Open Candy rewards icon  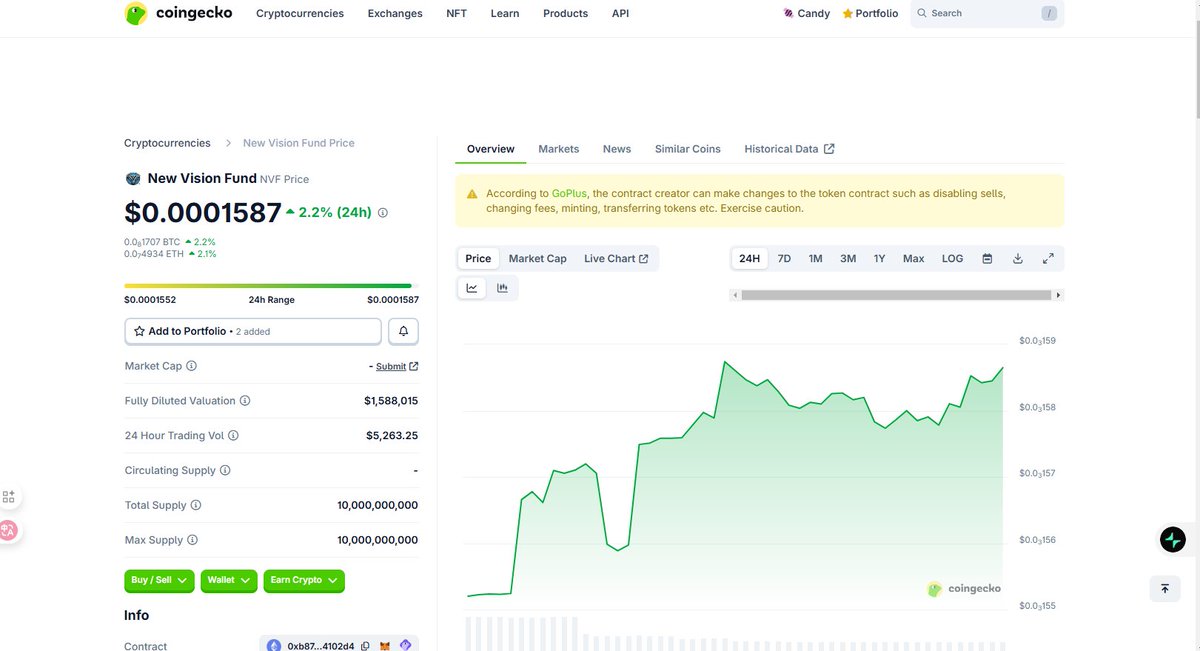tap(789, 14)
